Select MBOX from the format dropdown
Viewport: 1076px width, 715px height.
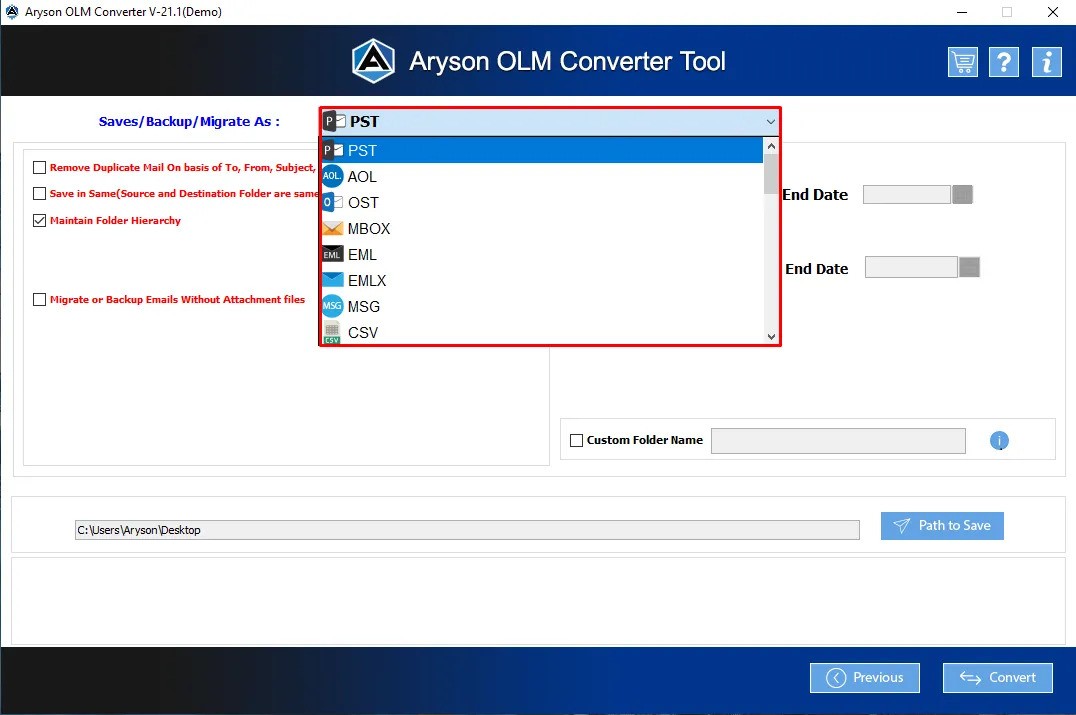367,228
